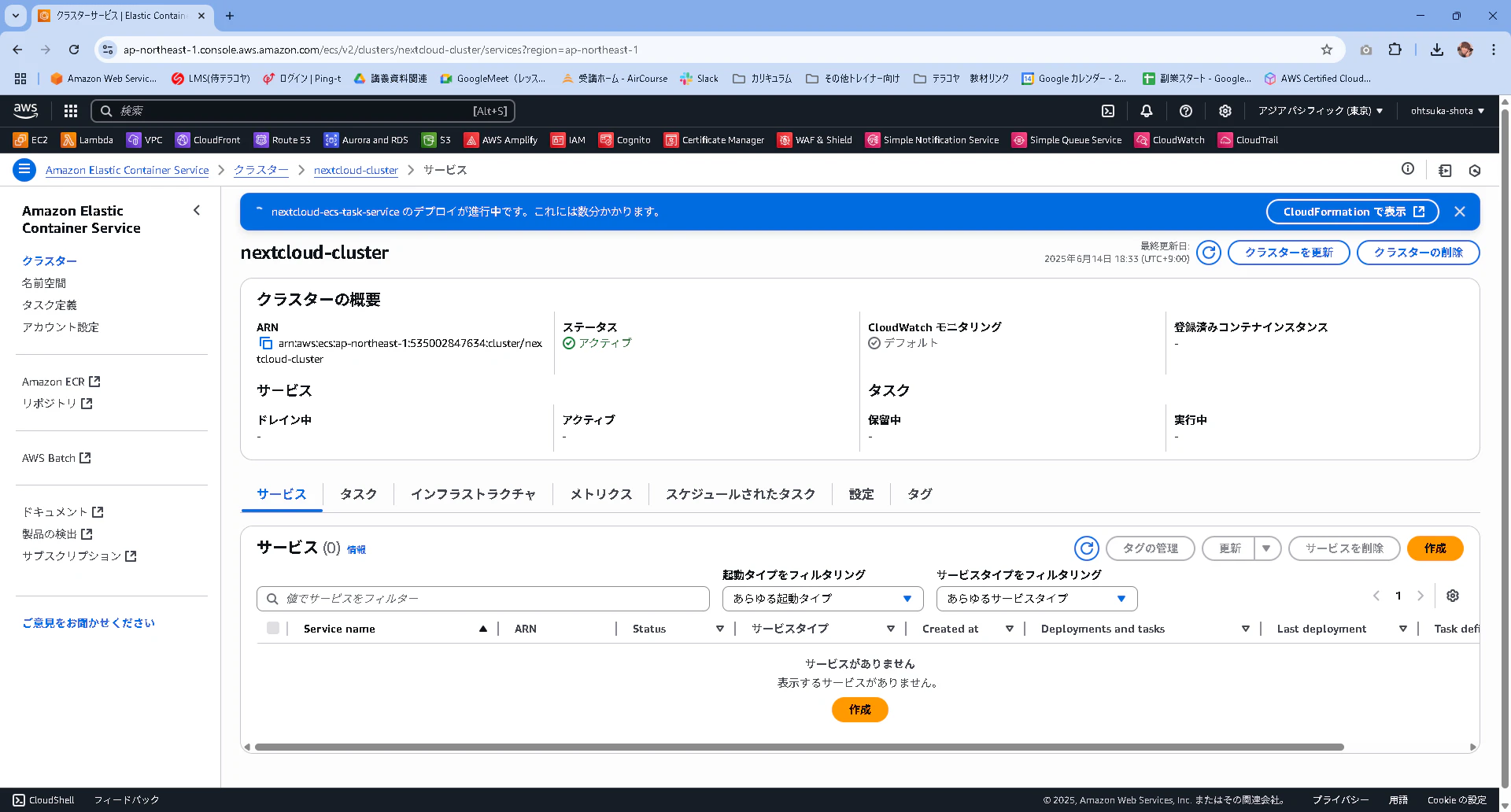Go to AWS console home logo
The width and height of the screenshot is (1511, 812).
(x=26, y=111)
